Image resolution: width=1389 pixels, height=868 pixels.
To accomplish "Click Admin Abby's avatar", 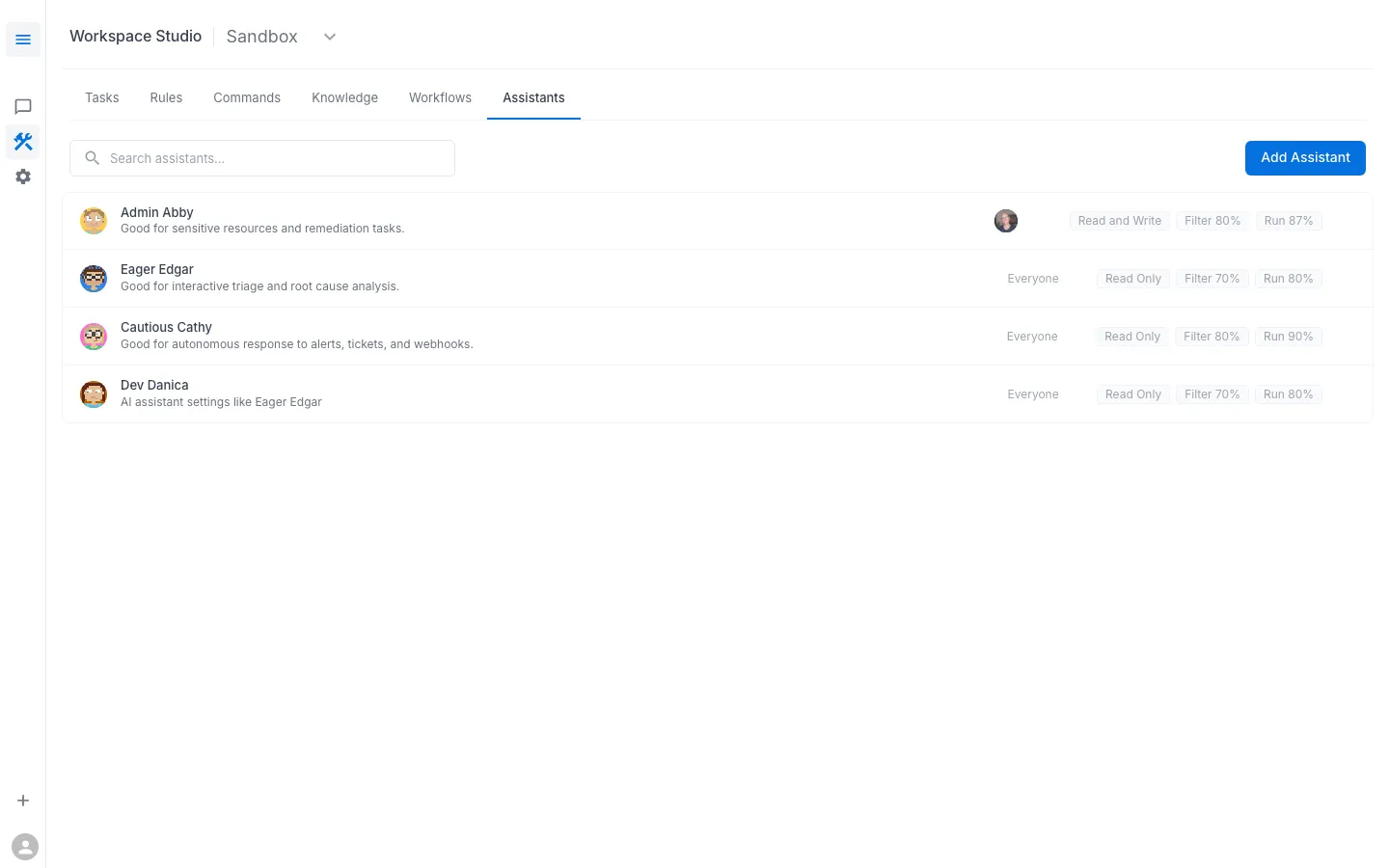I will click(x=93, y=220).
